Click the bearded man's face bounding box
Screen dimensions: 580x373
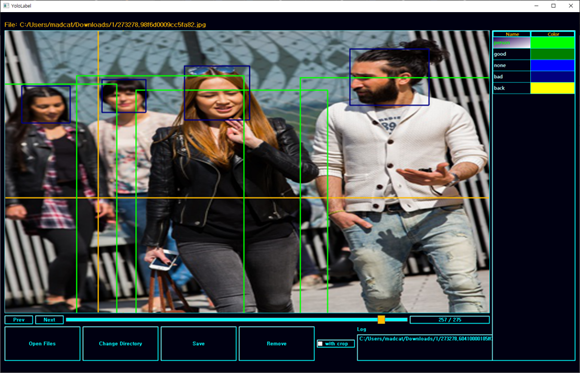pyautogui.click(x=390, y=77)
